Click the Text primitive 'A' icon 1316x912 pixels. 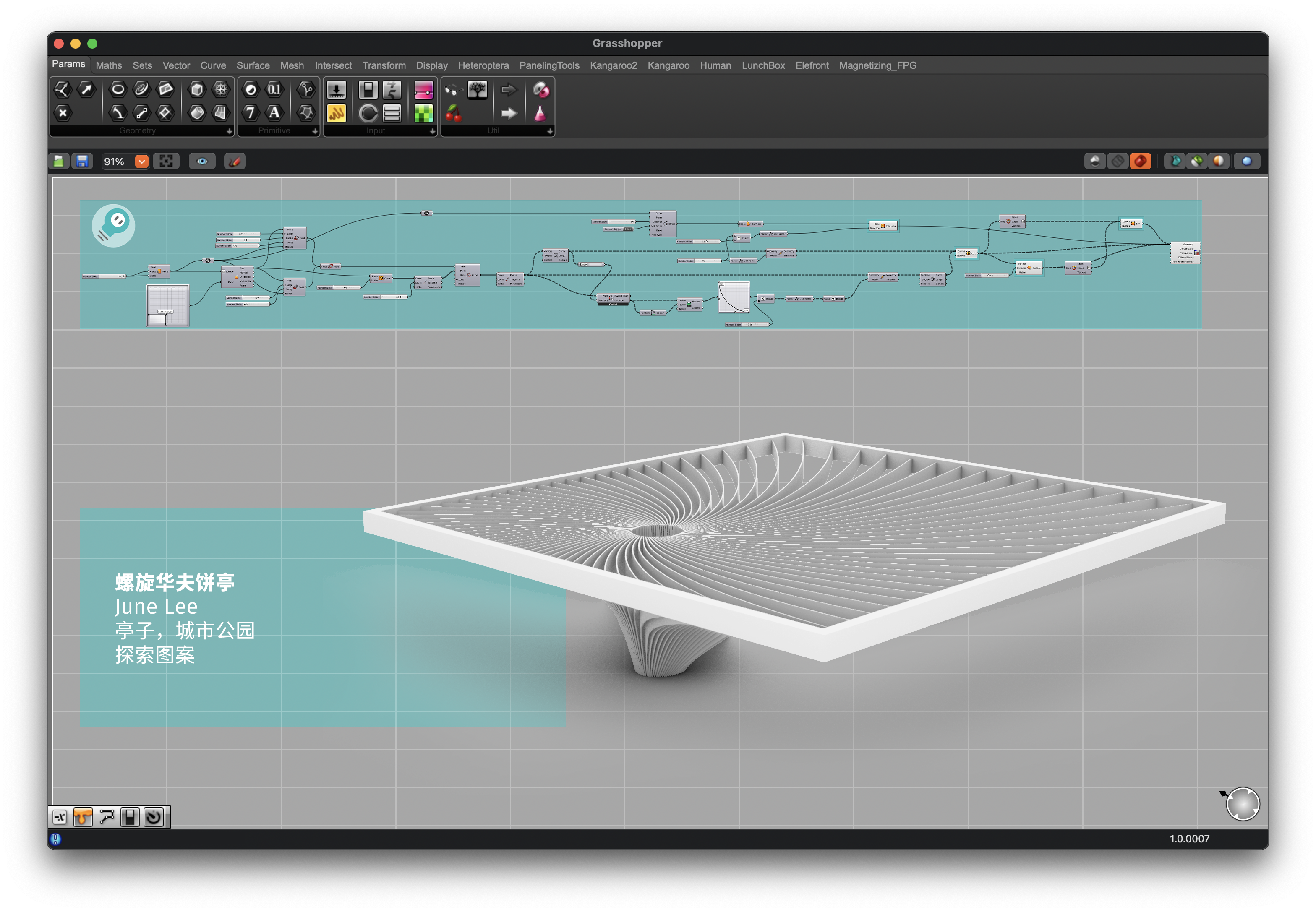tap(274, 112)
